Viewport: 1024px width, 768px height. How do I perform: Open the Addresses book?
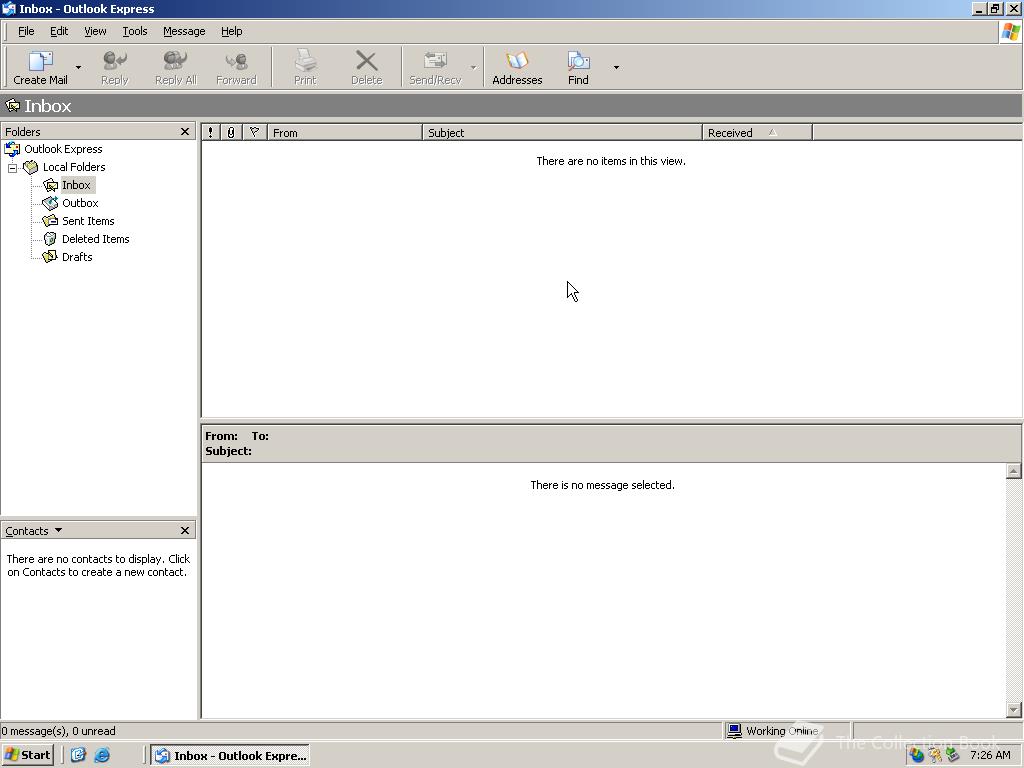[x=517, y=67]
